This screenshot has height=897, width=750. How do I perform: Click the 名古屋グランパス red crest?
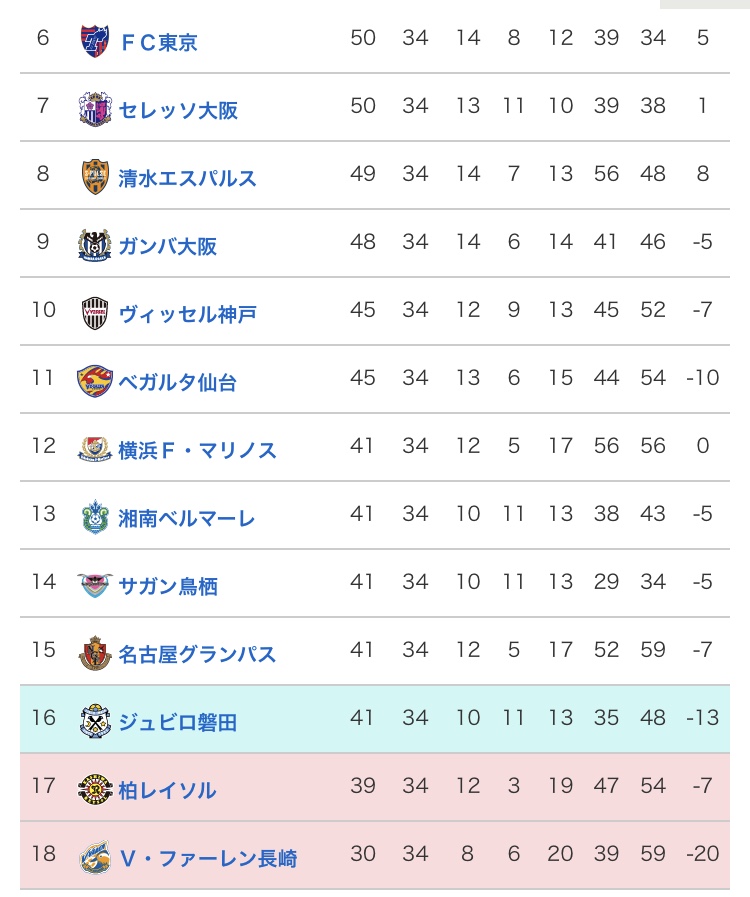coord(95,653)
